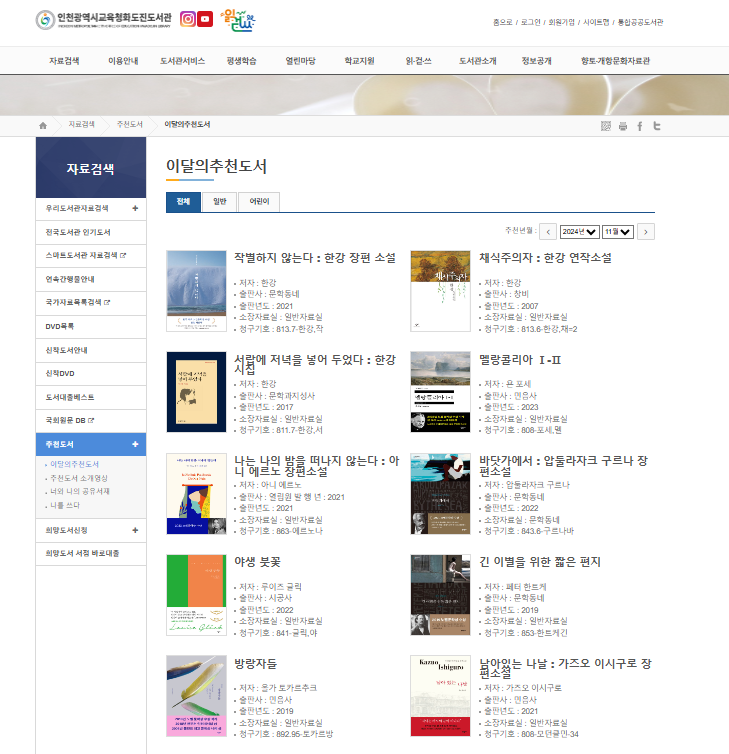
Task: Go to the previous month with the left arrow
Action: point(547,232)
